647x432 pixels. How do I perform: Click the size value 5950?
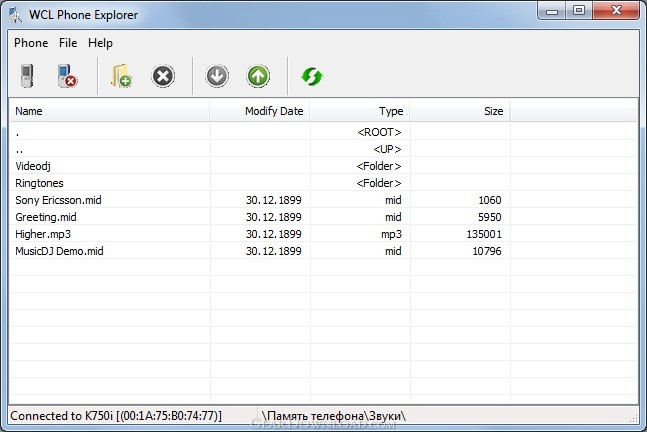pyautogui.click(x=490, y=217)
